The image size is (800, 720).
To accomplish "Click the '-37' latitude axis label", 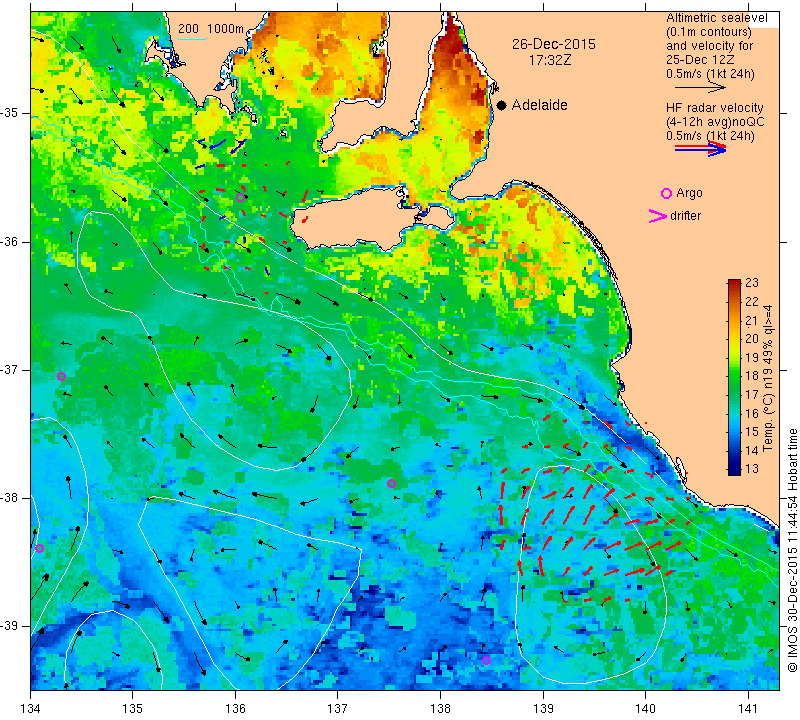I will coord(9,369).
